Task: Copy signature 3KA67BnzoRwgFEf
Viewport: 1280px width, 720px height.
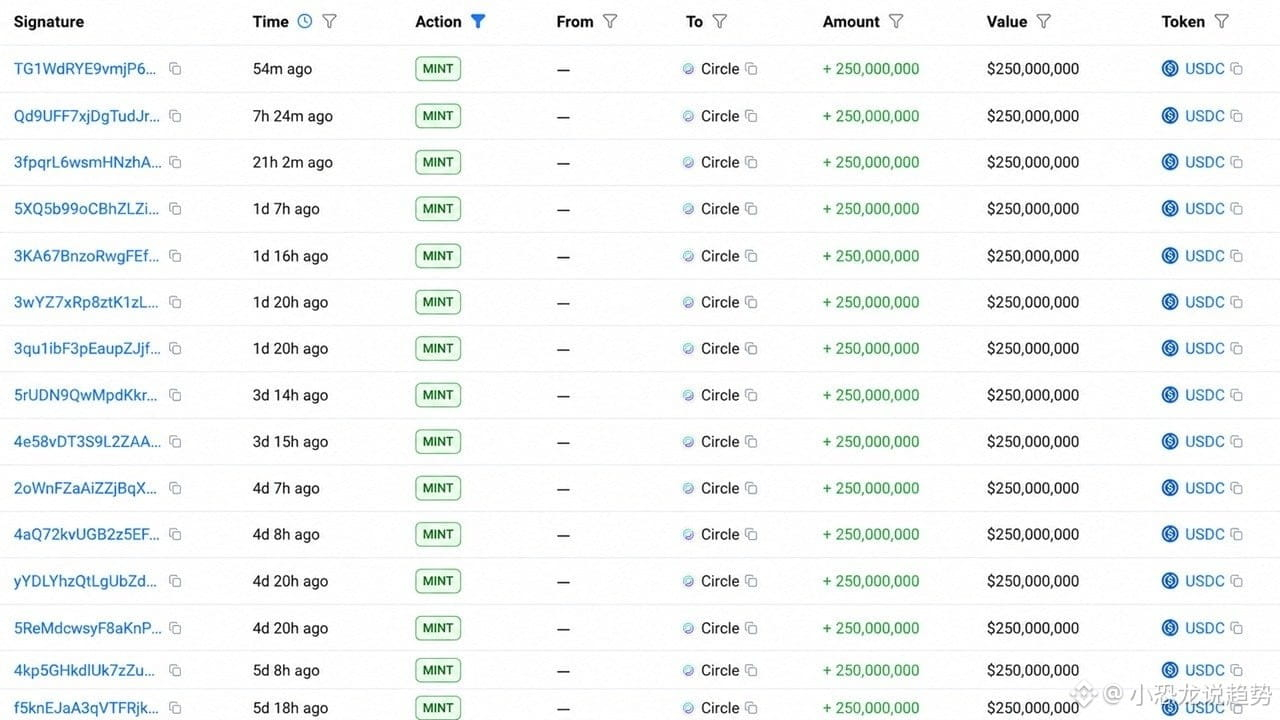Action: coord(175,256)
